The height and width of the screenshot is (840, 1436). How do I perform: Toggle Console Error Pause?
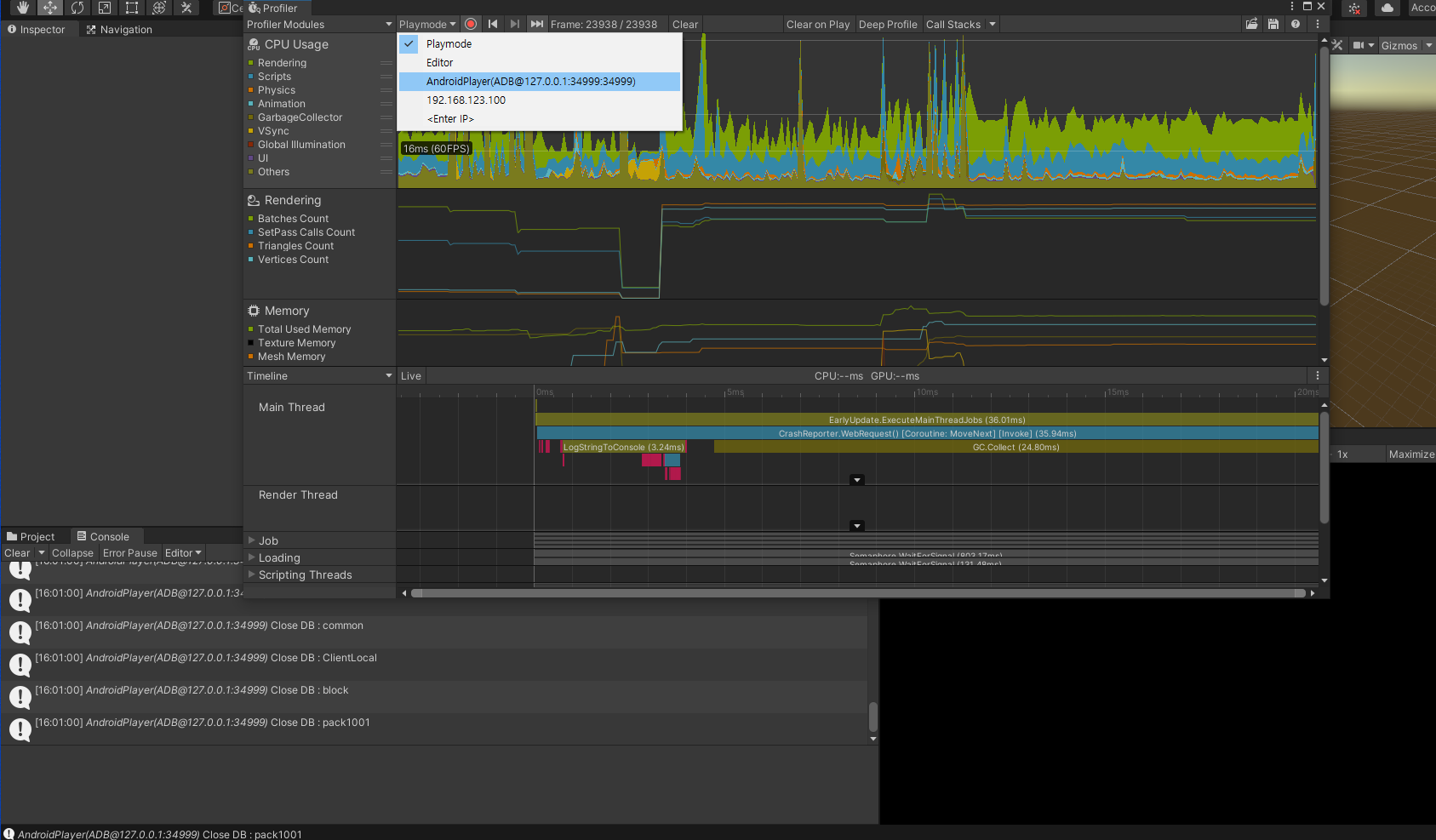(x=130, y=553)
